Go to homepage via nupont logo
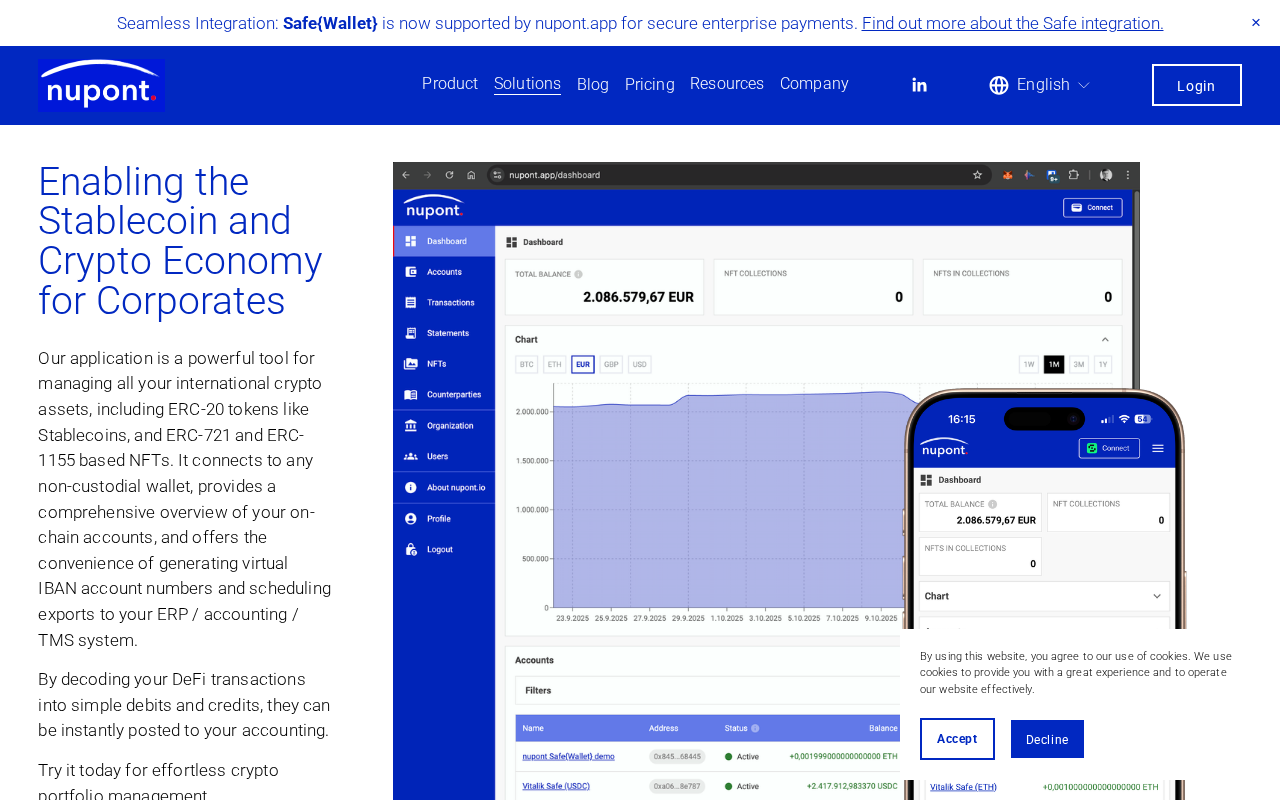The height and width of the screenshot is (800, 1280). pyautogui.click(x=101, y=85)
